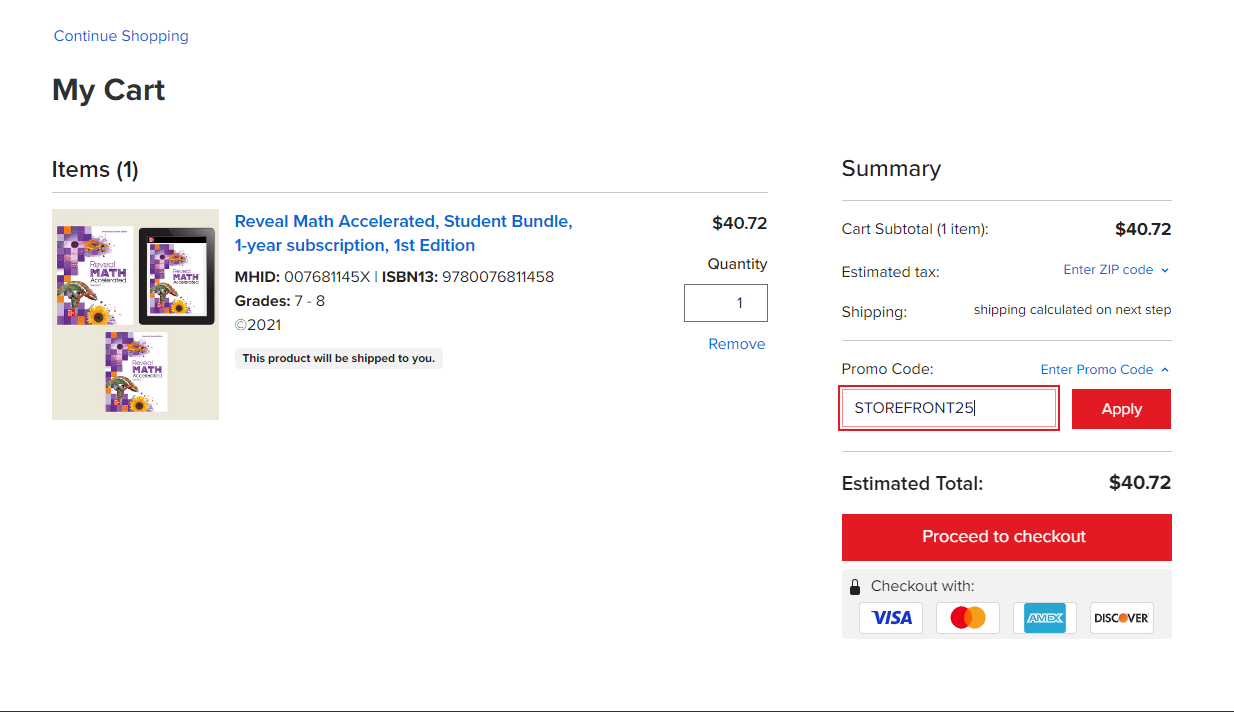Click the padlock icon beside Checkout with
Screen dimensions: 1234x714
click(x=855, y=587)
